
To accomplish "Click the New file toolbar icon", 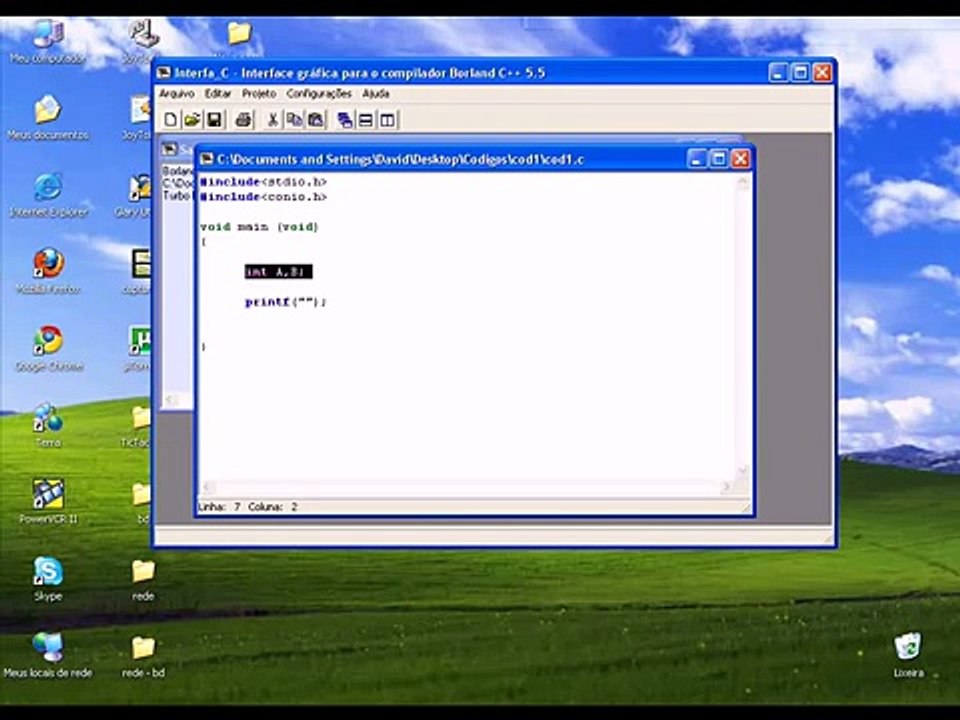I will tap(171, 120).
